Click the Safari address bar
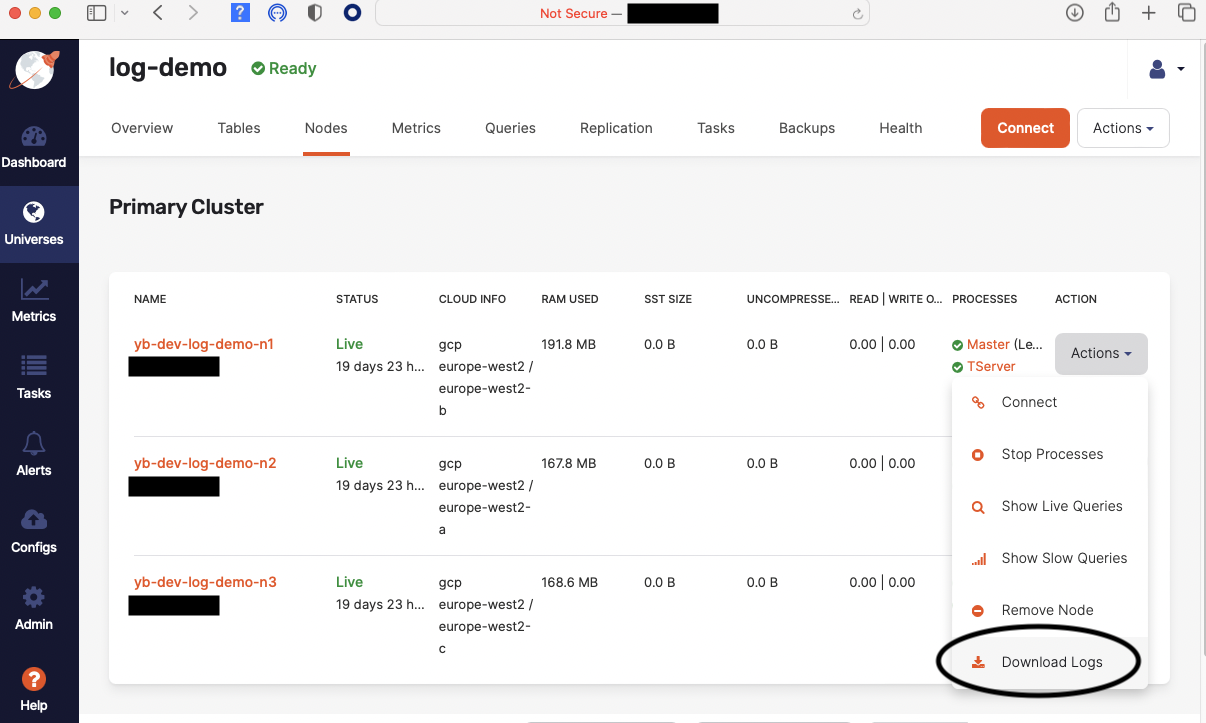The height and width of the screenshot is (723, 1206). 622,13
